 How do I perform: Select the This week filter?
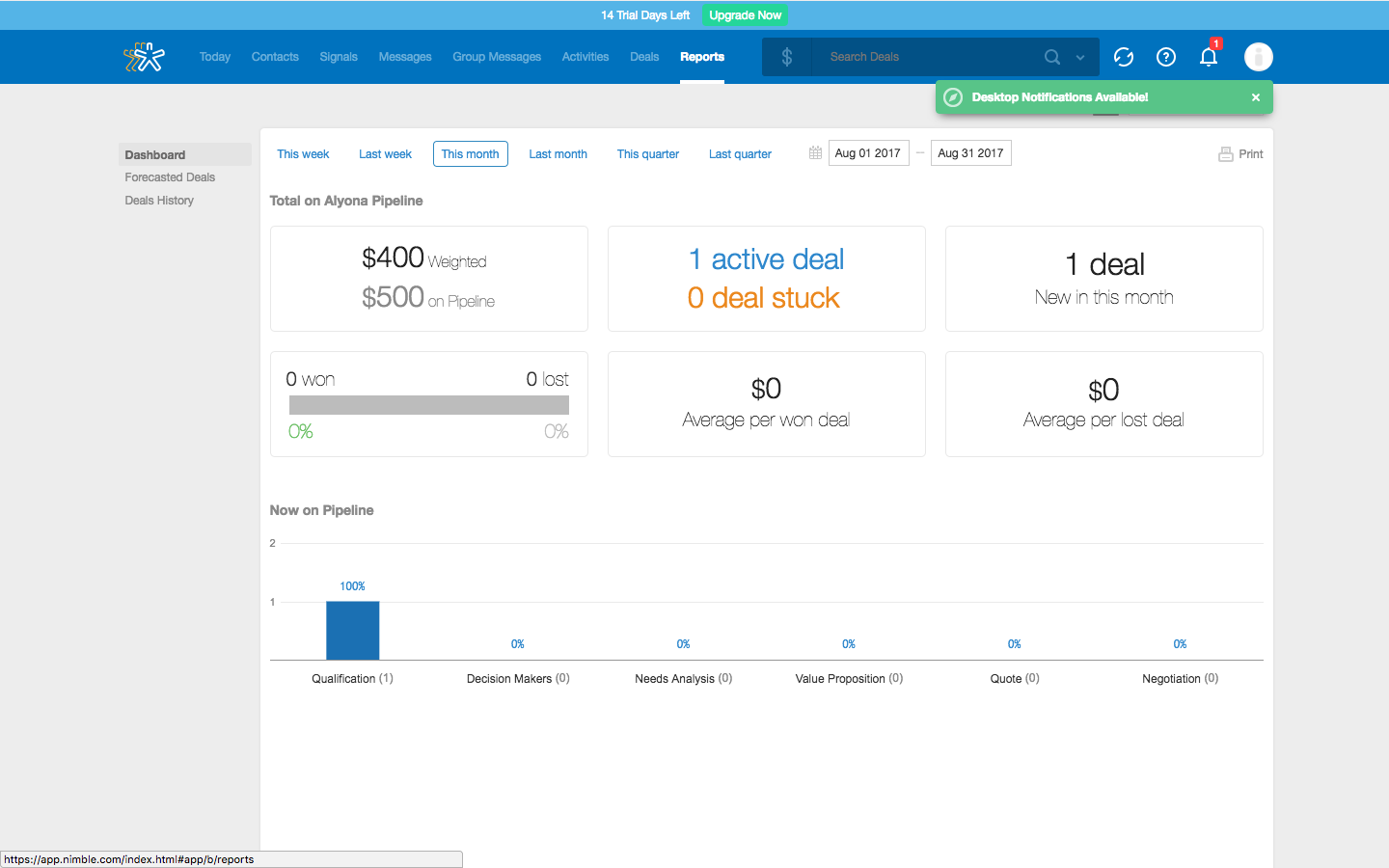(x=303, y=154)
